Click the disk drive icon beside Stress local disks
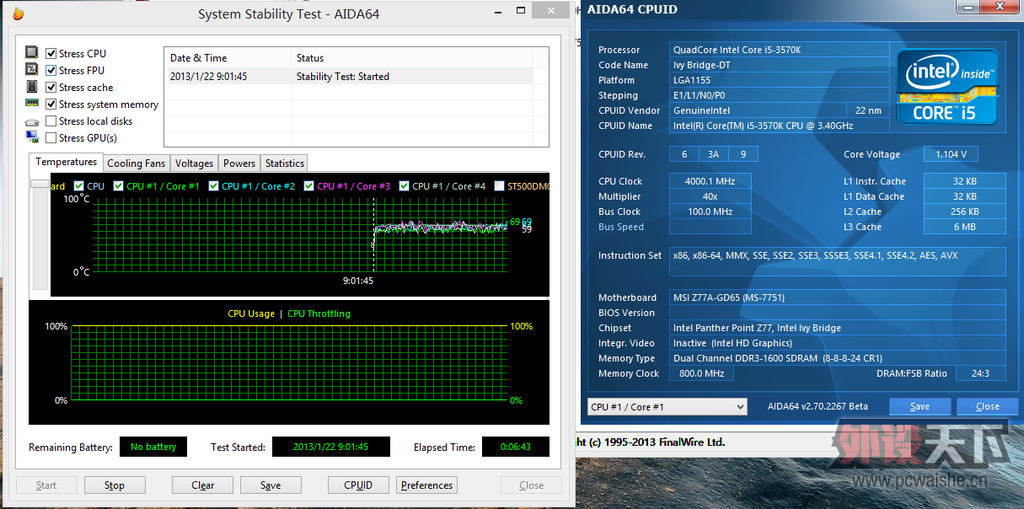Screen dimensions: 1024x509 (x=32, y=122)
